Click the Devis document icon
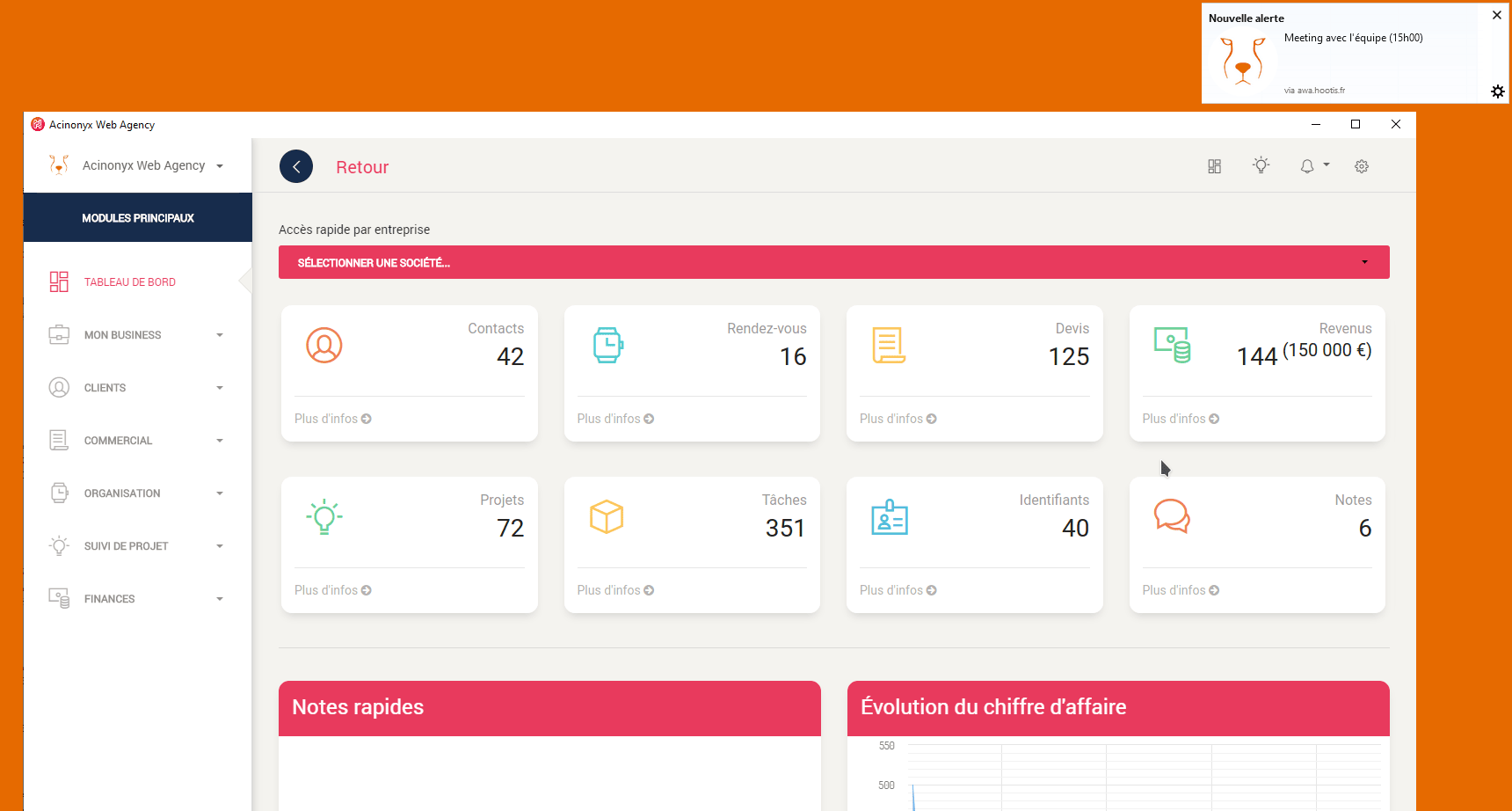The image size is (1512, 811). pos(889,345)
